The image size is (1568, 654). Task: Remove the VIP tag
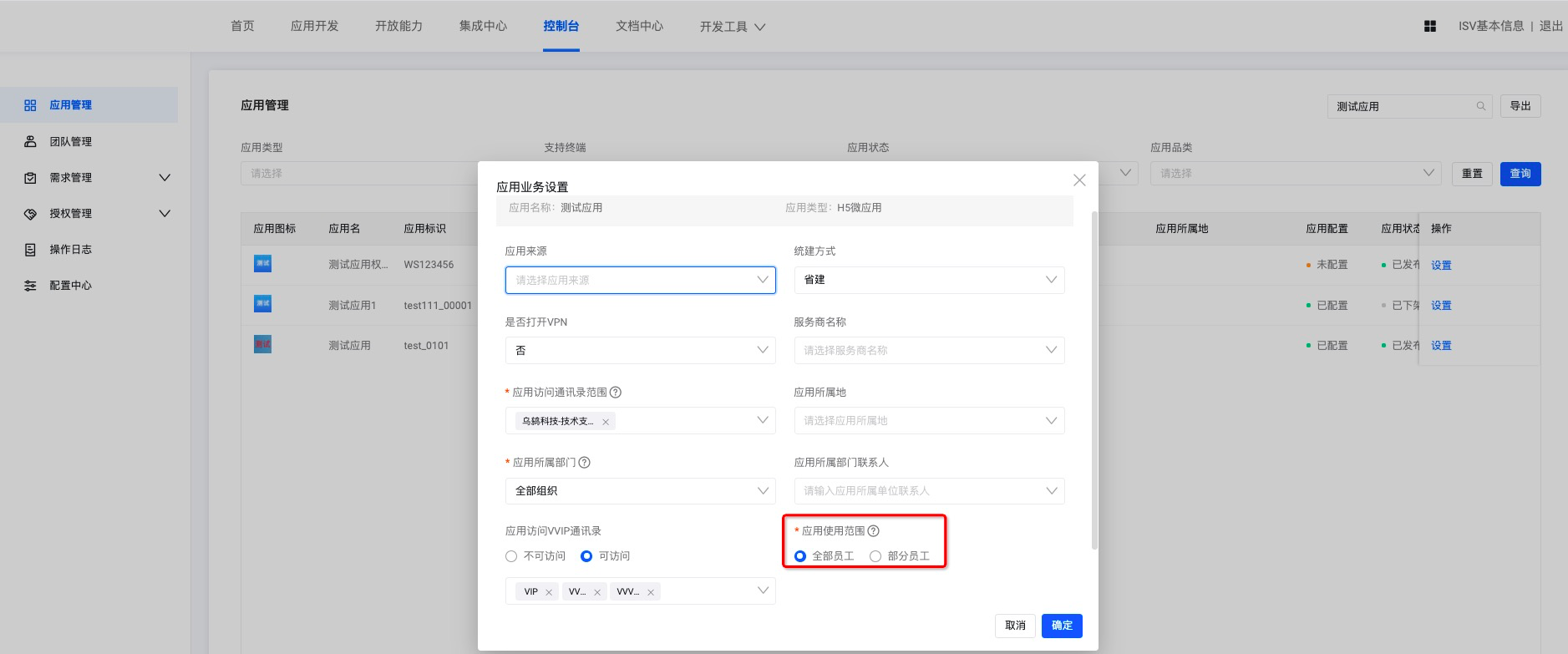click(x=549, y=592)
